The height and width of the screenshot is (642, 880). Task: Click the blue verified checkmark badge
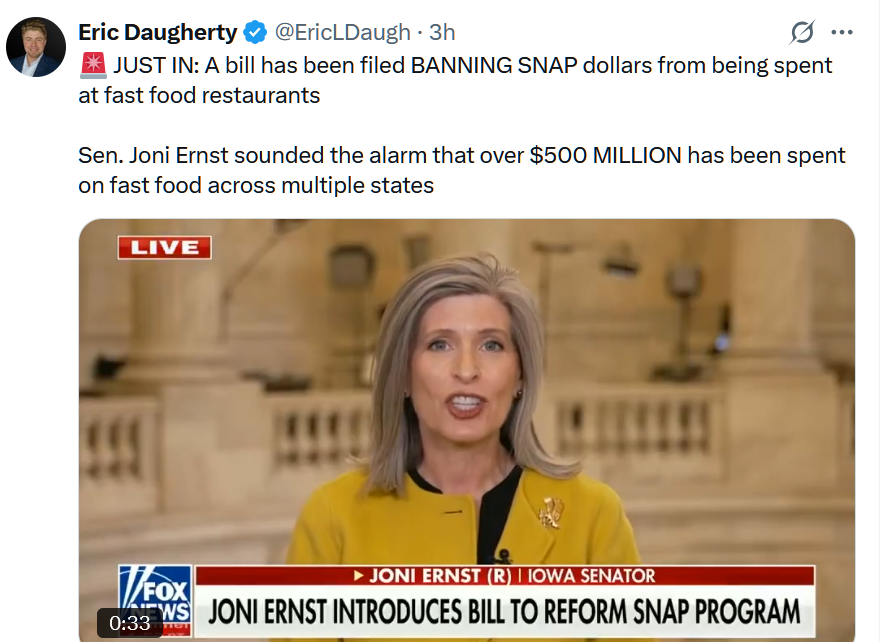pyautogui.click(x=255, y=32)
